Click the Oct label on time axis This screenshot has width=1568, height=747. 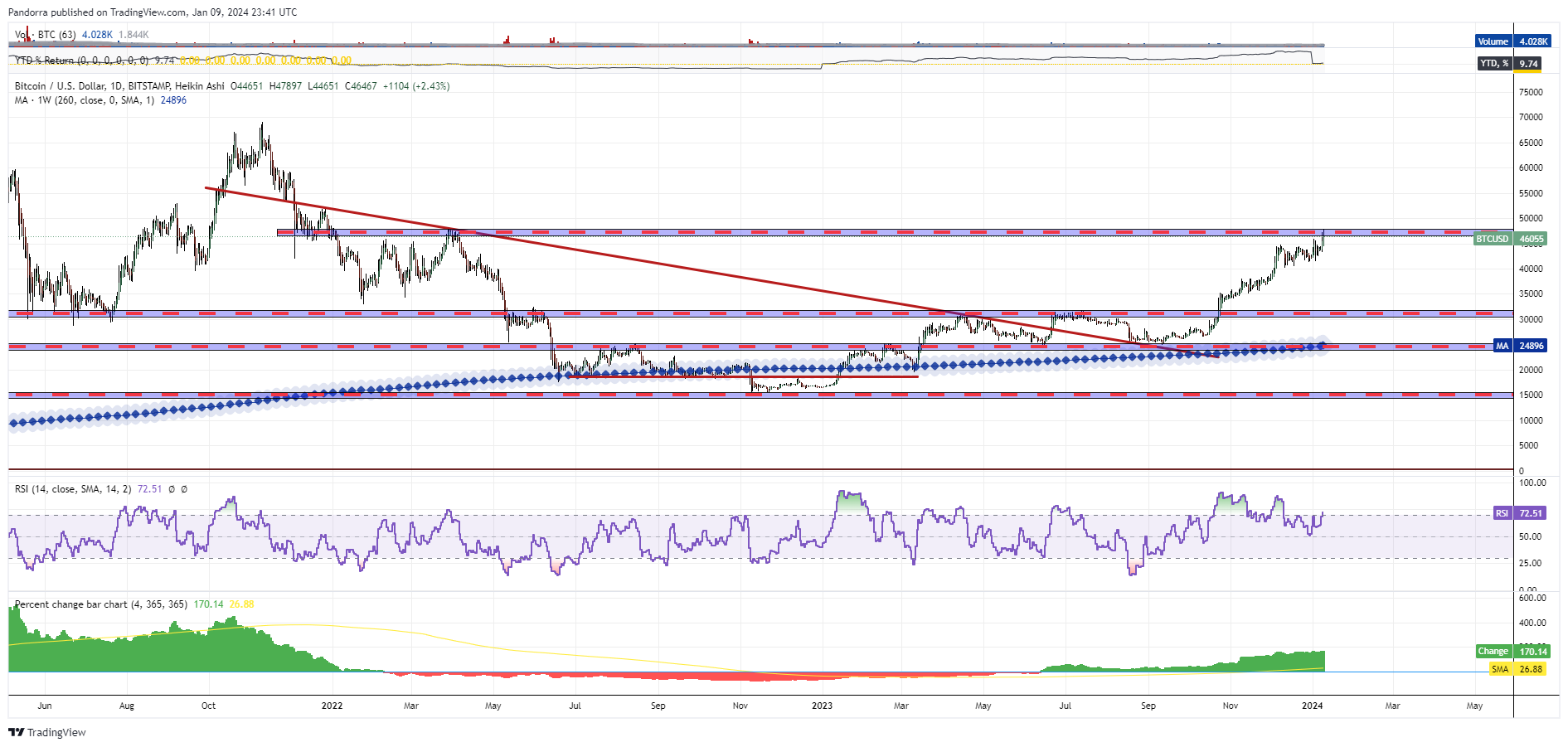[208, 706]
